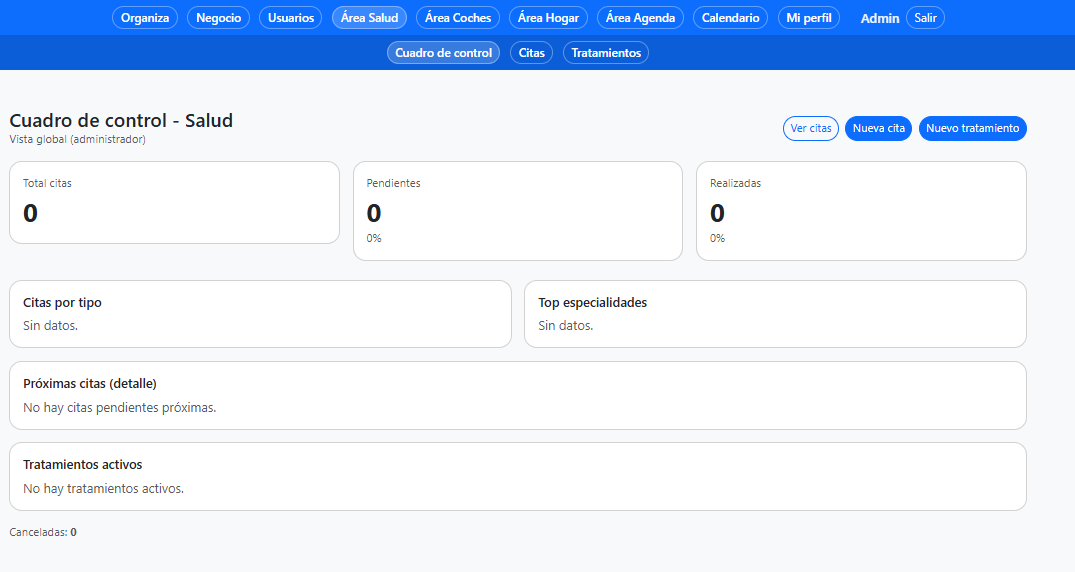Open the Organiza menu item
Viewport: 1075px width, 572px height.
pos(145,18)
